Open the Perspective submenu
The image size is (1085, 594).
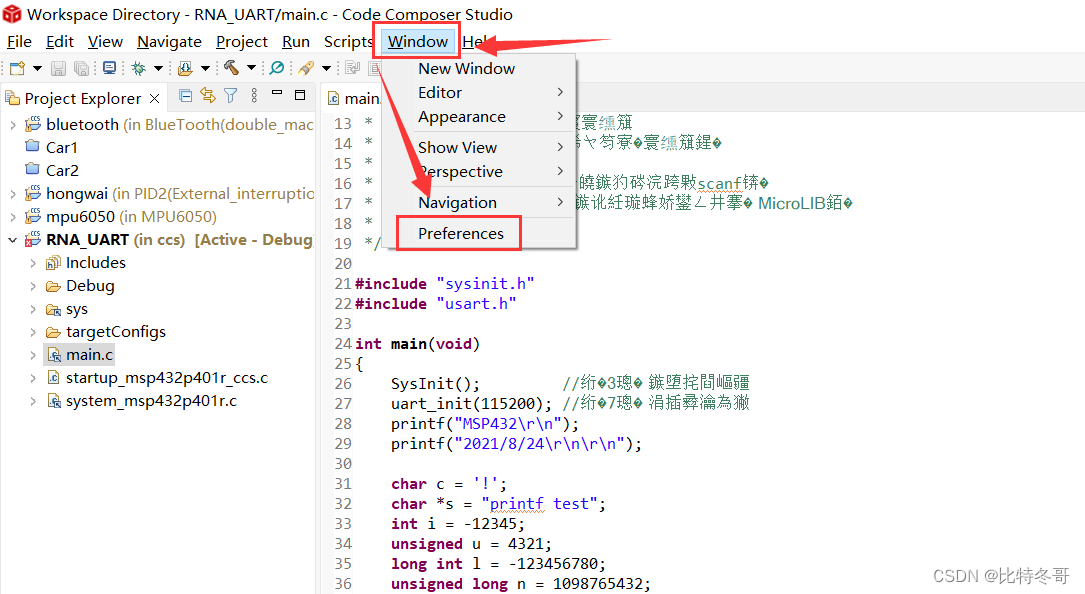(479, 171)
